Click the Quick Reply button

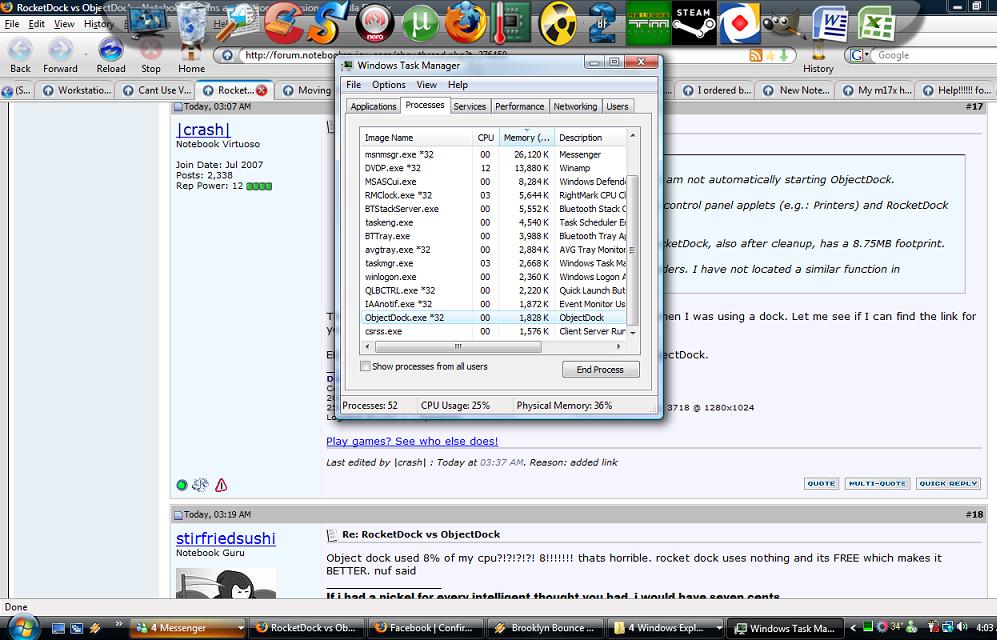pyautogui.click(x=948, y=484)
